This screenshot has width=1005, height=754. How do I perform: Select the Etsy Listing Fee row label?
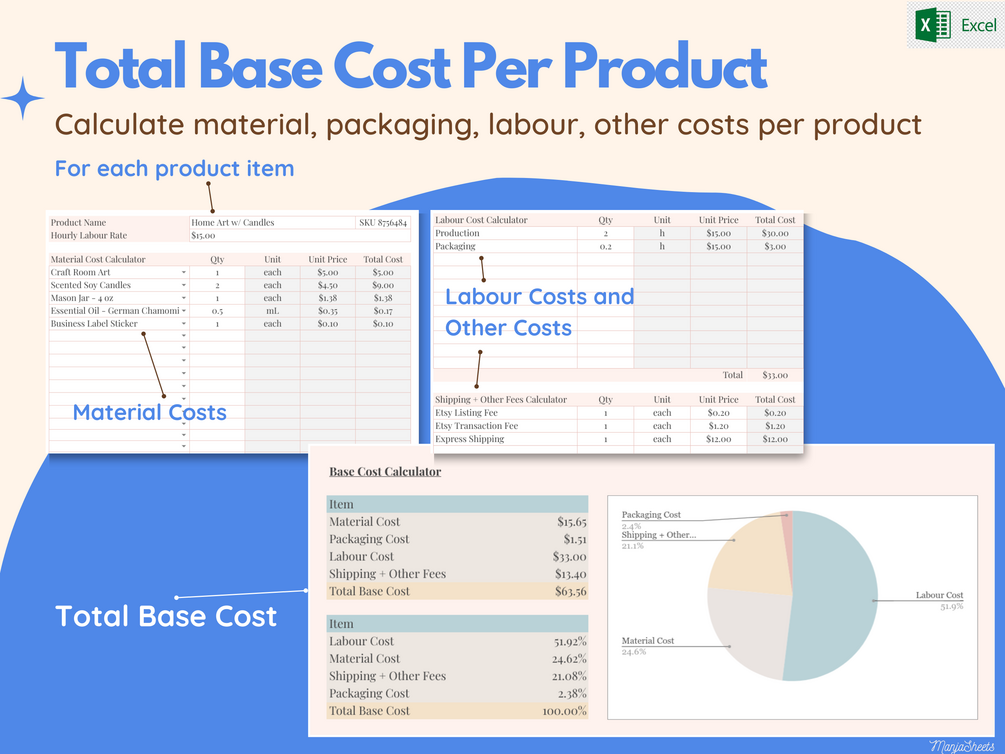click(466, 413)
